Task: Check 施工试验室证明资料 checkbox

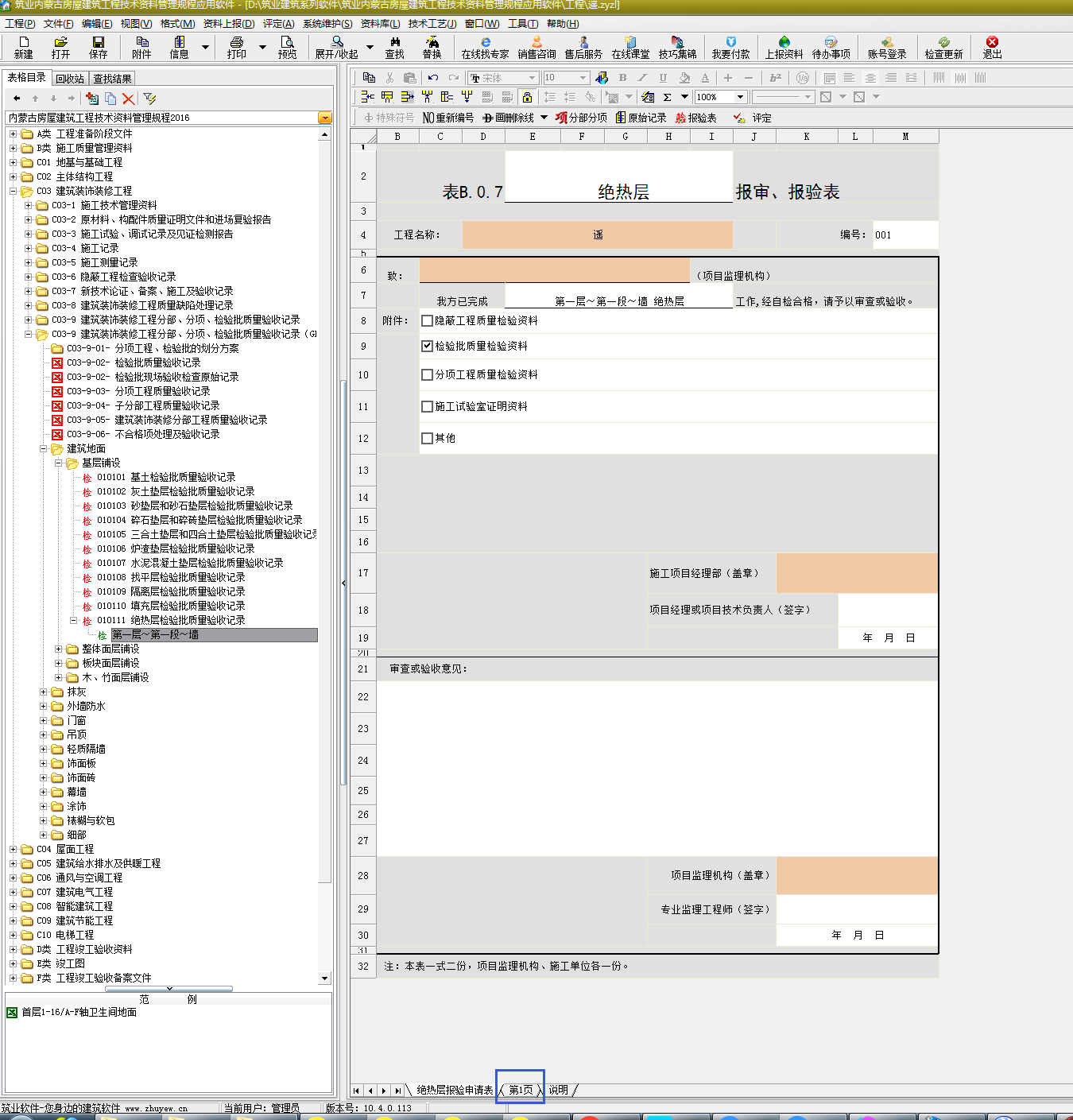Action: pos(427,407)
